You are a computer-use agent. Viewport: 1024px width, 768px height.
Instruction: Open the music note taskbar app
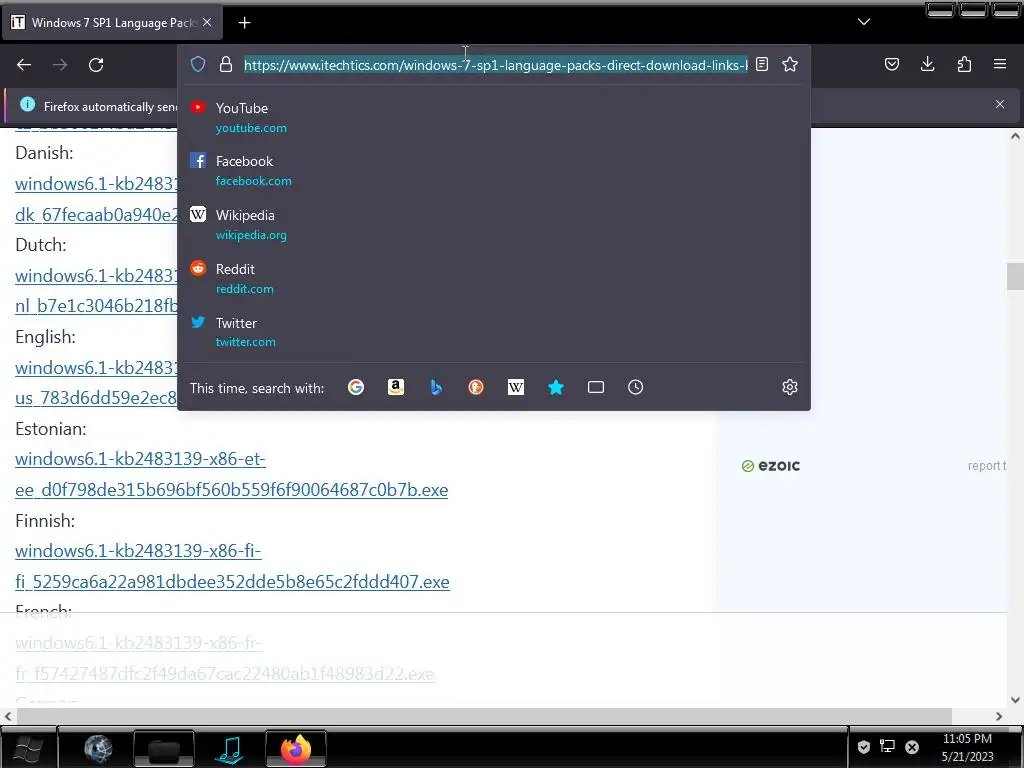point(230,748)
